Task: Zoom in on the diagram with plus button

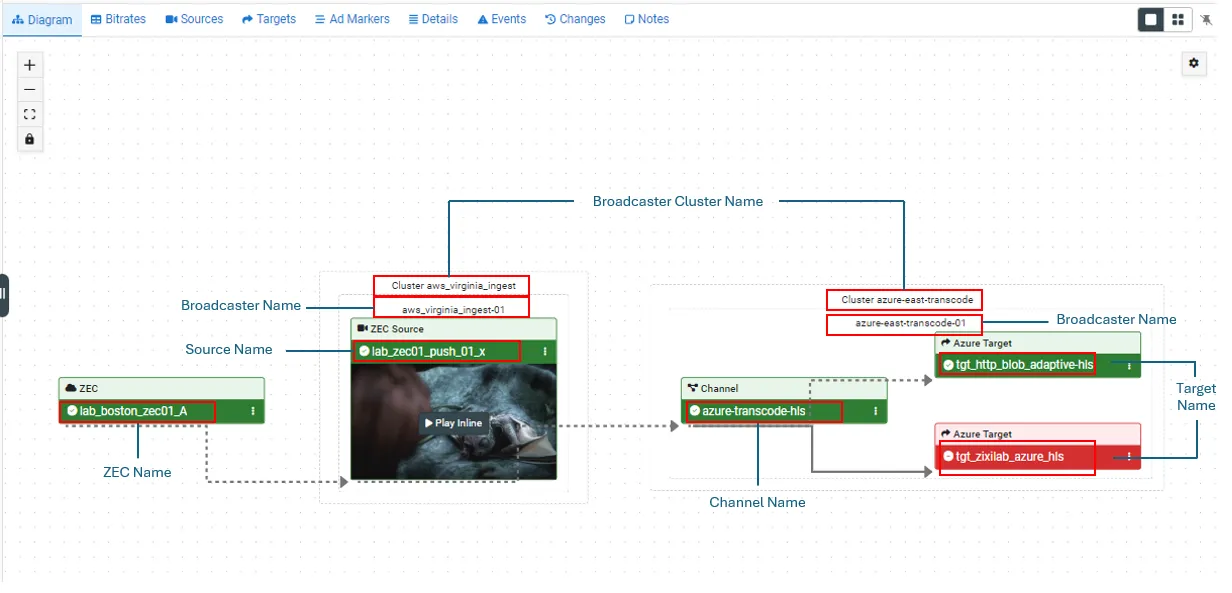Action: (30, 65)
